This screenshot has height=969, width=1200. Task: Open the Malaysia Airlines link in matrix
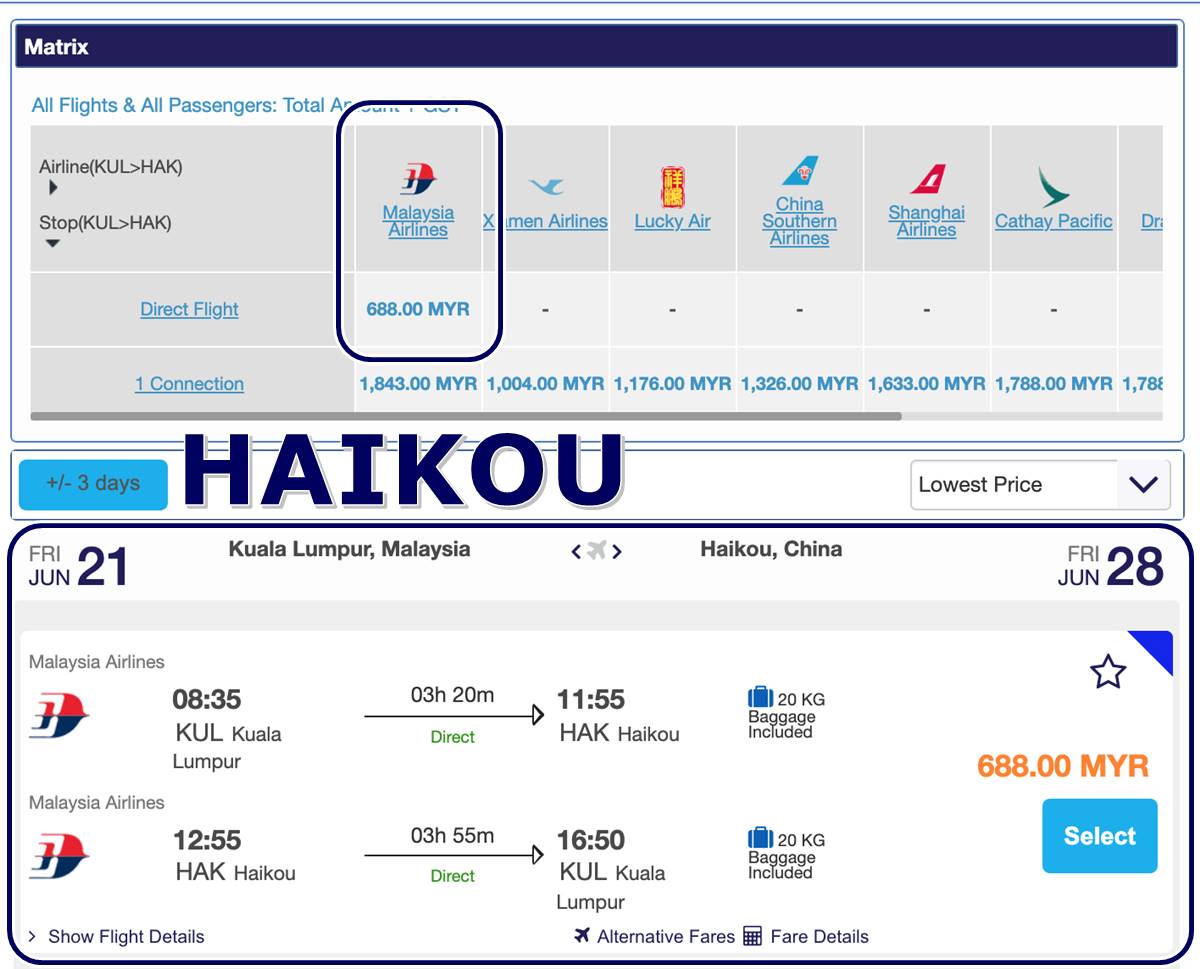pos(418,221)
